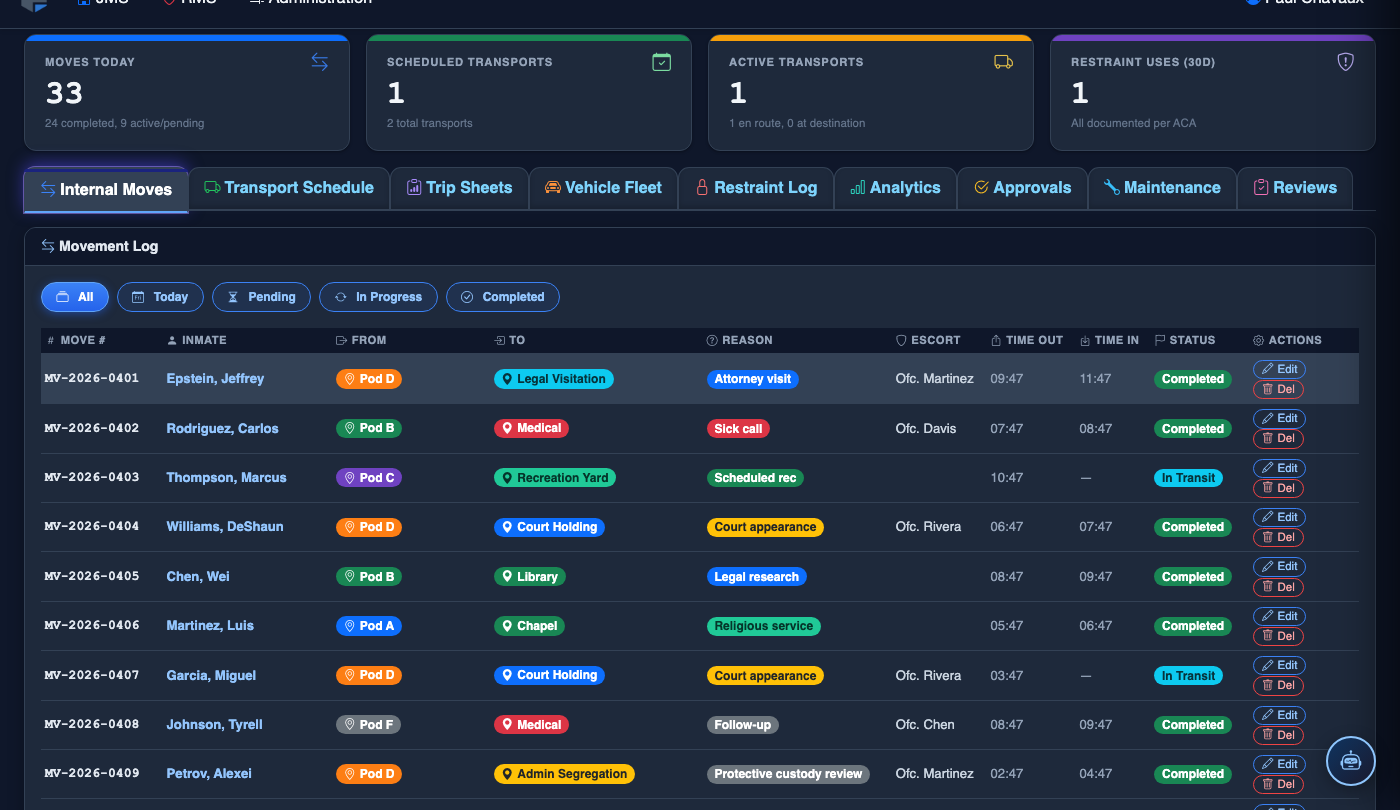Open the Reviews tab
This screenshot has height=810, width=1400.
click(x=1295, y=187)
